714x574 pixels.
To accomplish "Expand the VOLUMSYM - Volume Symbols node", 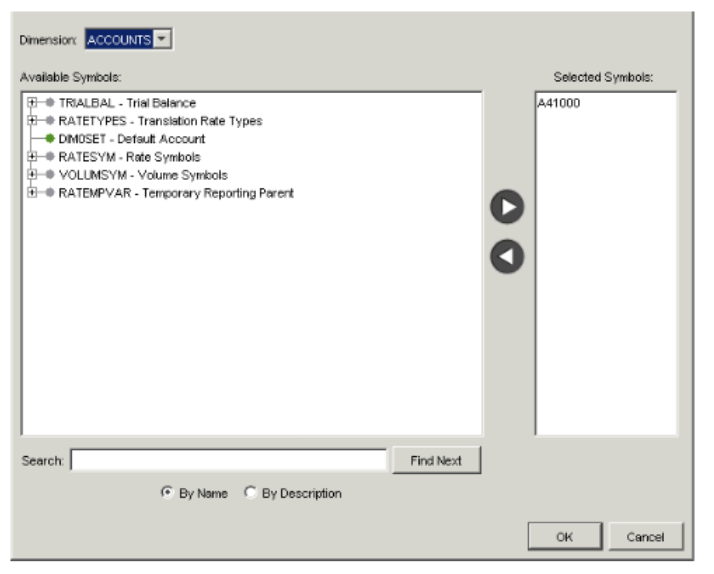I will coord(32,175).
